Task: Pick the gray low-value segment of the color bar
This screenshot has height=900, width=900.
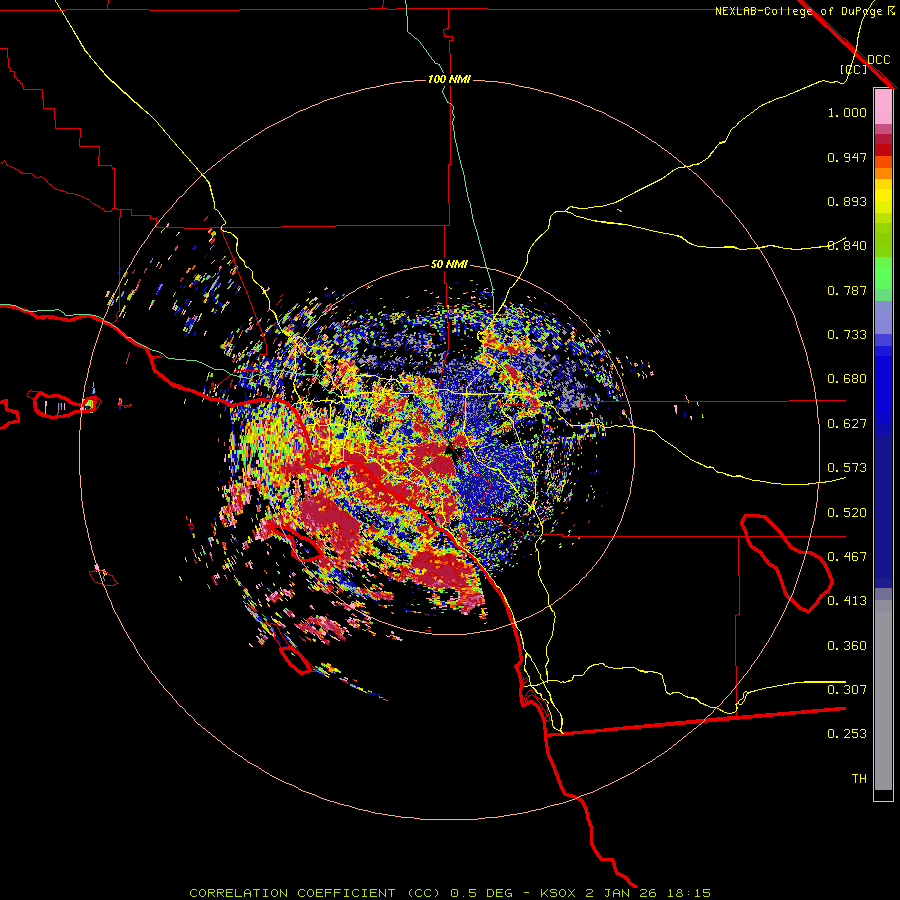Action: click(x=883, y=695)
